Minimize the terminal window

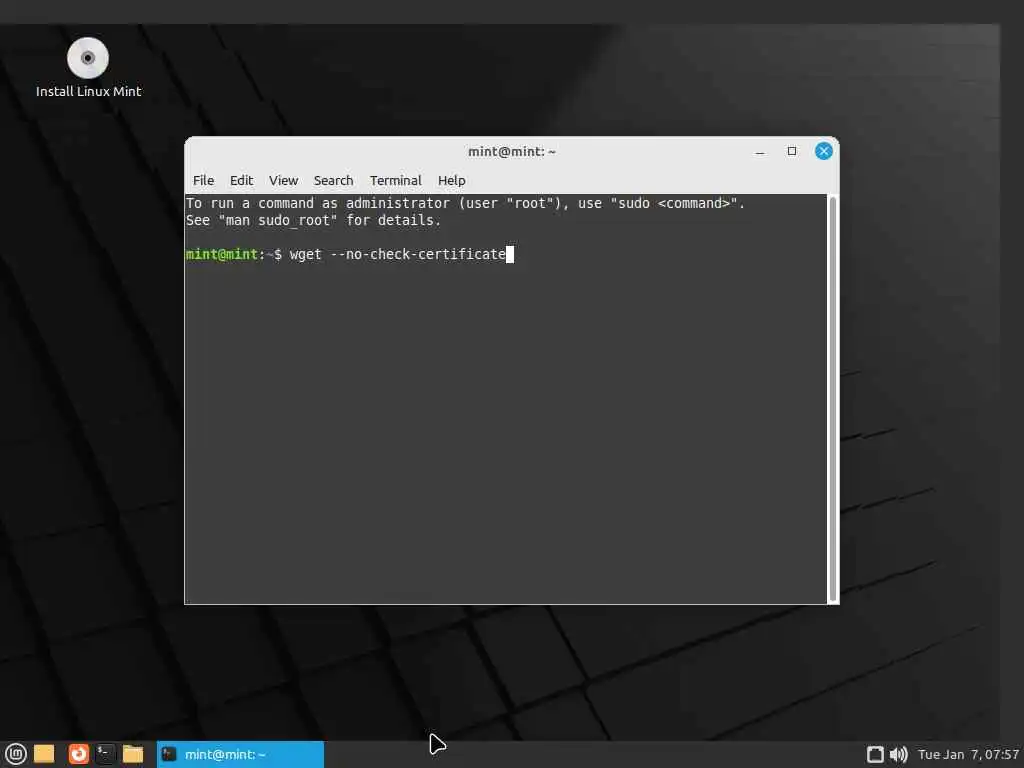pyautogui.click(x=760, y=152)
